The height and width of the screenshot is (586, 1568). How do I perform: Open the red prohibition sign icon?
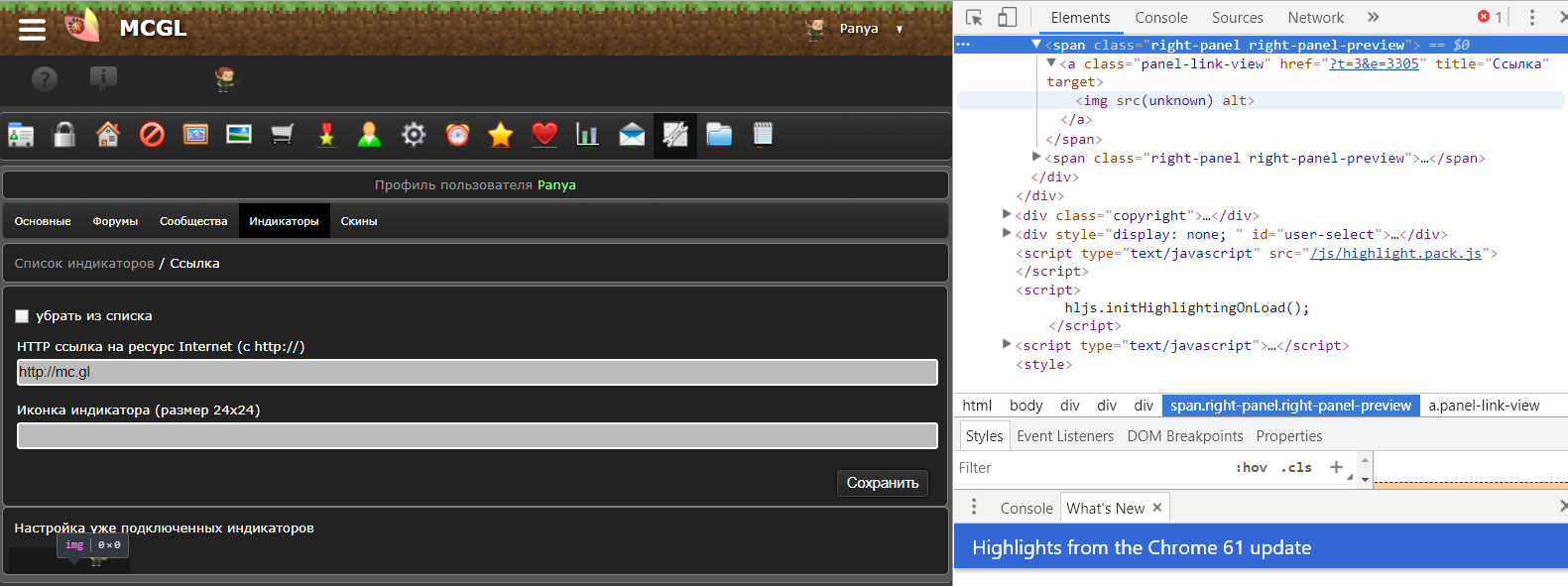(x=152, y=135)
